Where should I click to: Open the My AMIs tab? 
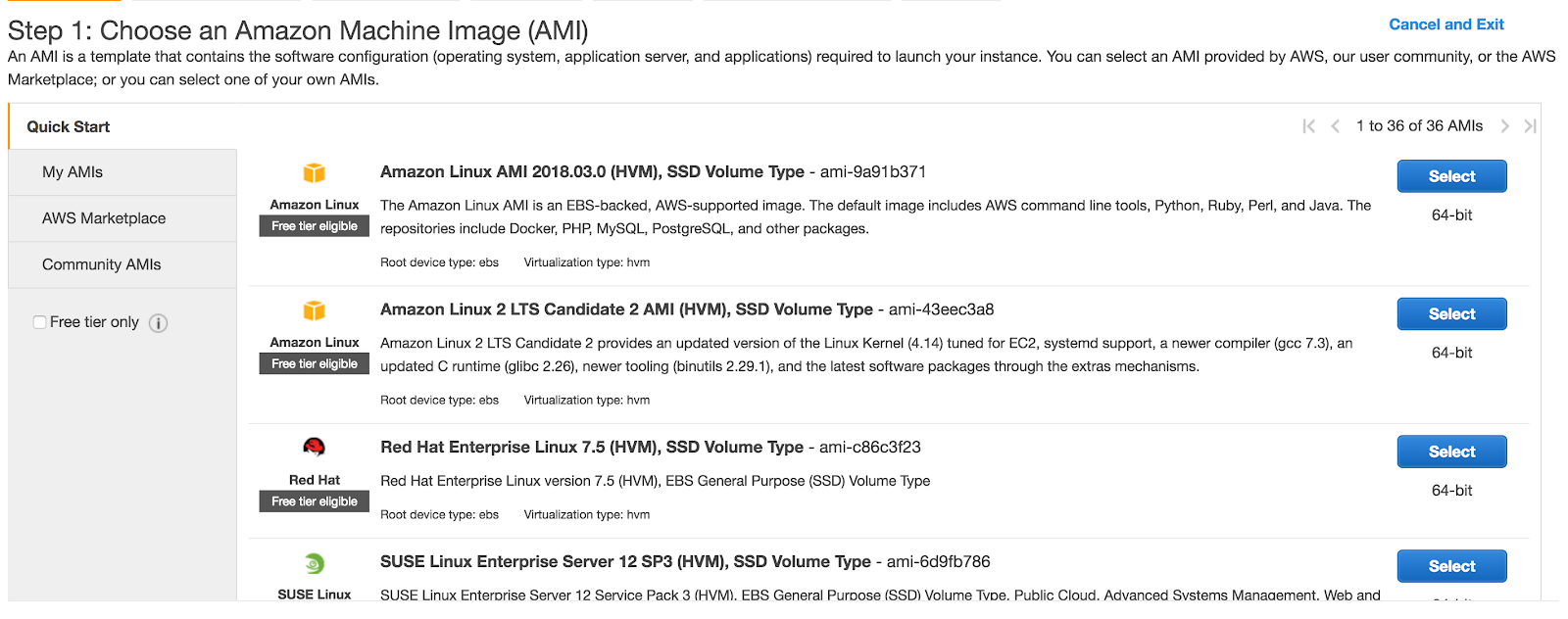pyautogui.click(x=122, y=172)
